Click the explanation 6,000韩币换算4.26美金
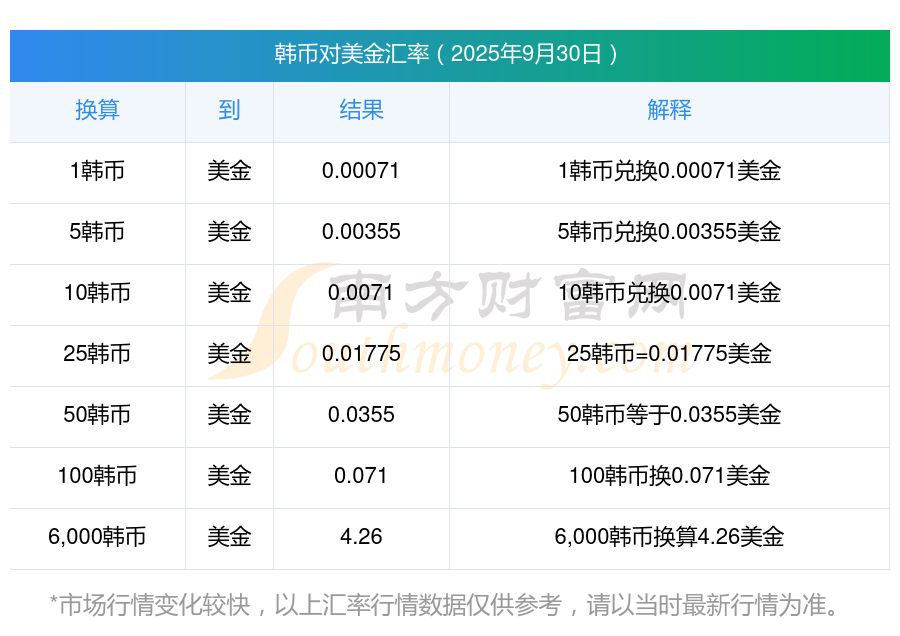Screen dimensions: 900x636 [669, 537]
